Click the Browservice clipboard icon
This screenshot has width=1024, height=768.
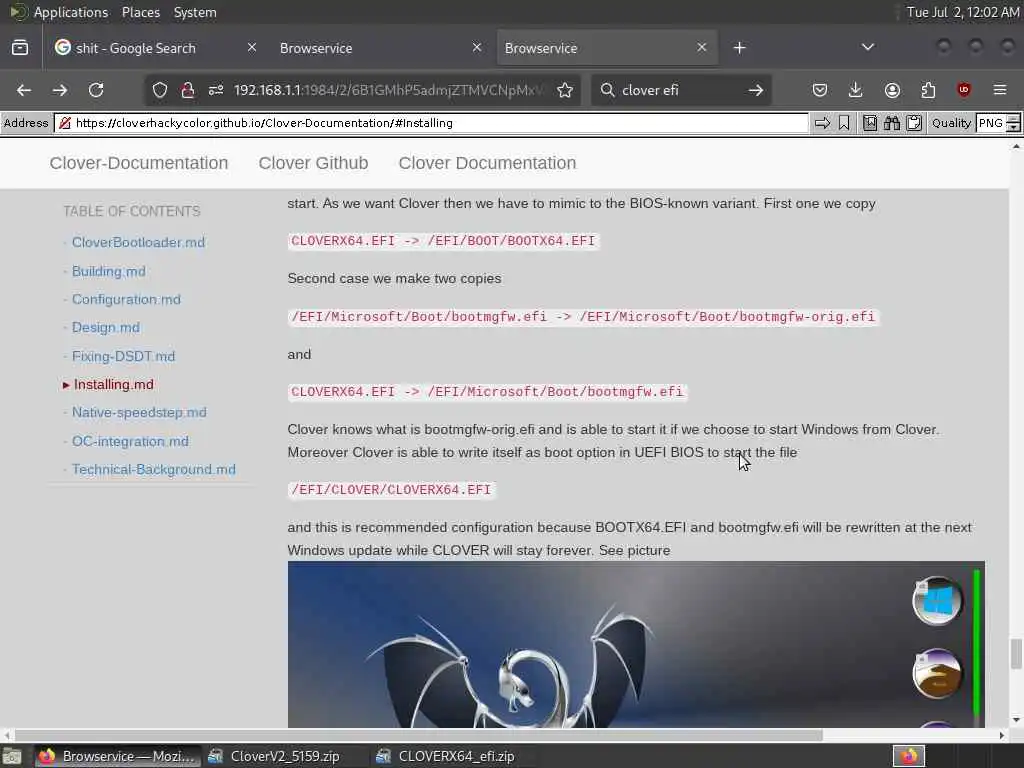click(x=914, y=123)
